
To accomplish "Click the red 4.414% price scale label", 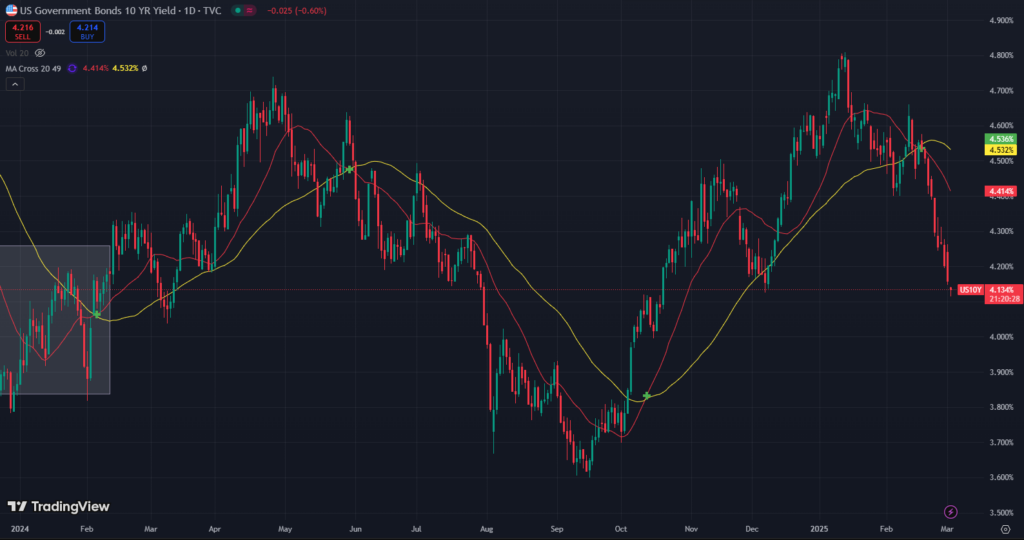I will coord(1000,191).
